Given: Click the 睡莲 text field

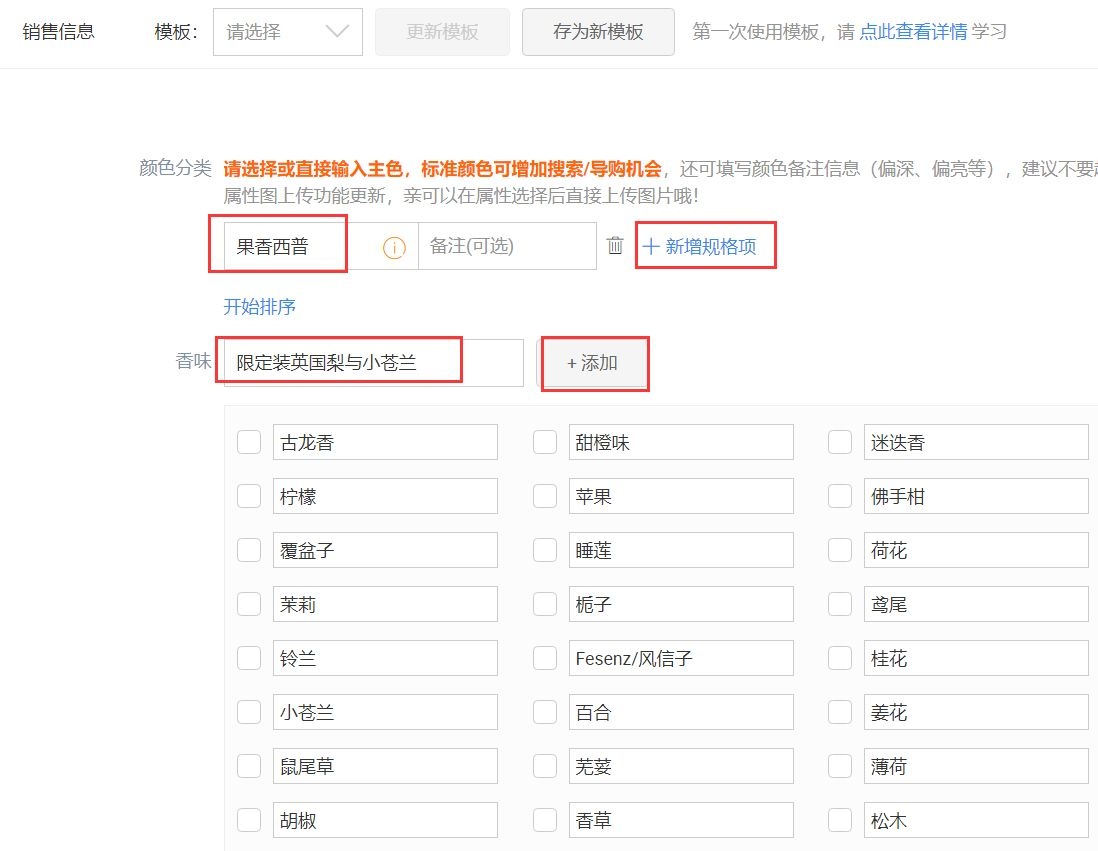Looking at the screenshot, I should (681, 550).
